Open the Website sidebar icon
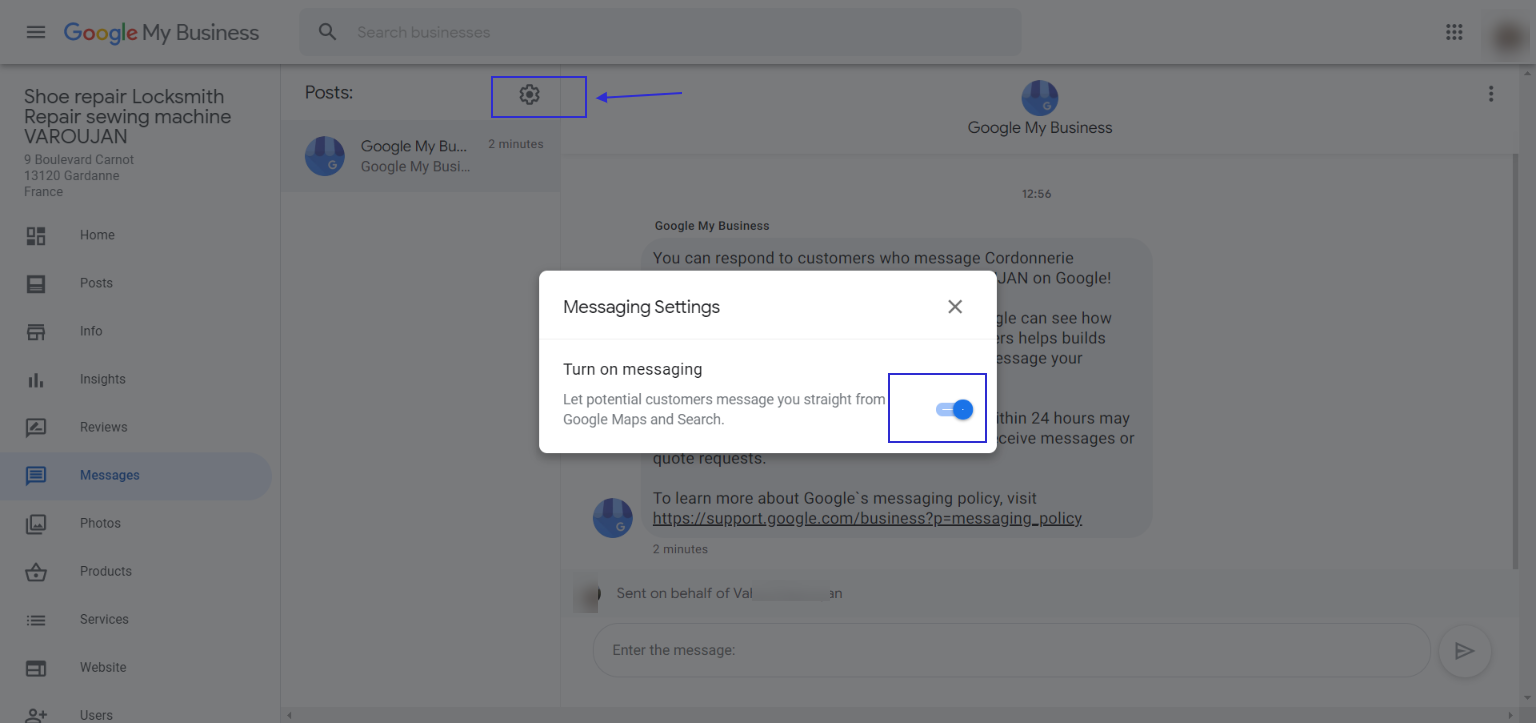Screen dimensions: 1536x723 tap(36, 667)
